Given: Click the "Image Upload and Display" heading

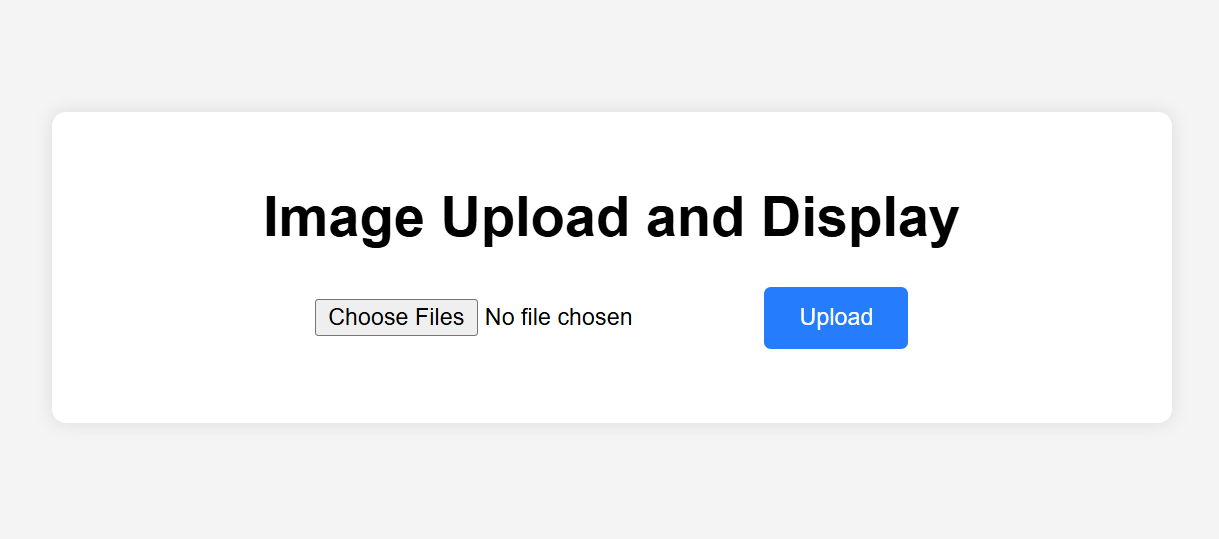Looking at the screenshot, I should pyautogui.click(x=611, y=216).
